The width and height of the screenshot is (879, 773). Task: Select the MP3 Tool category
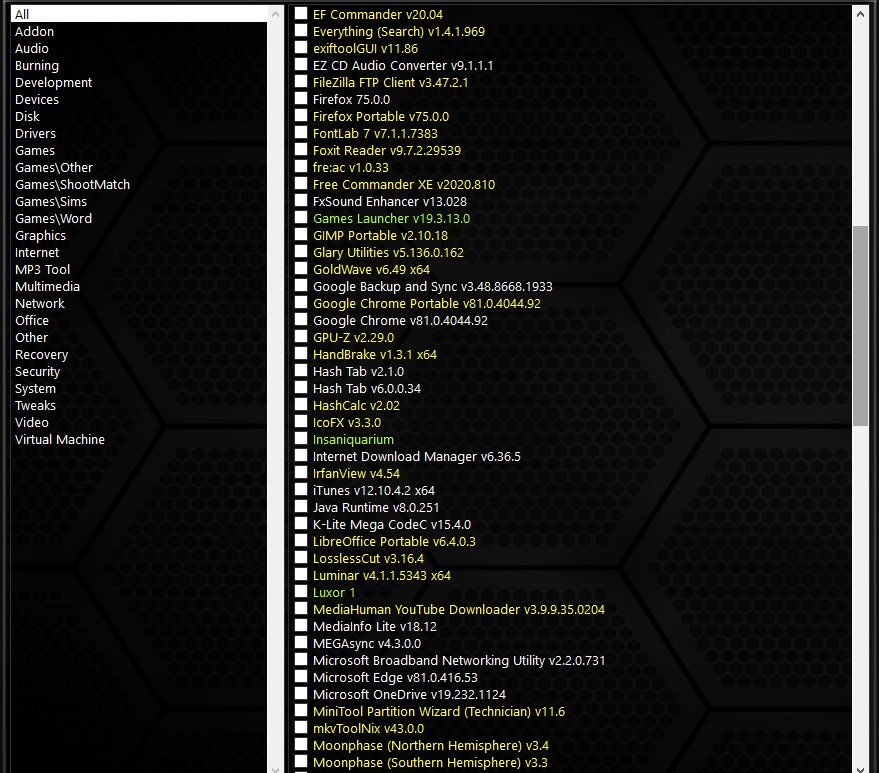(42, 269)
